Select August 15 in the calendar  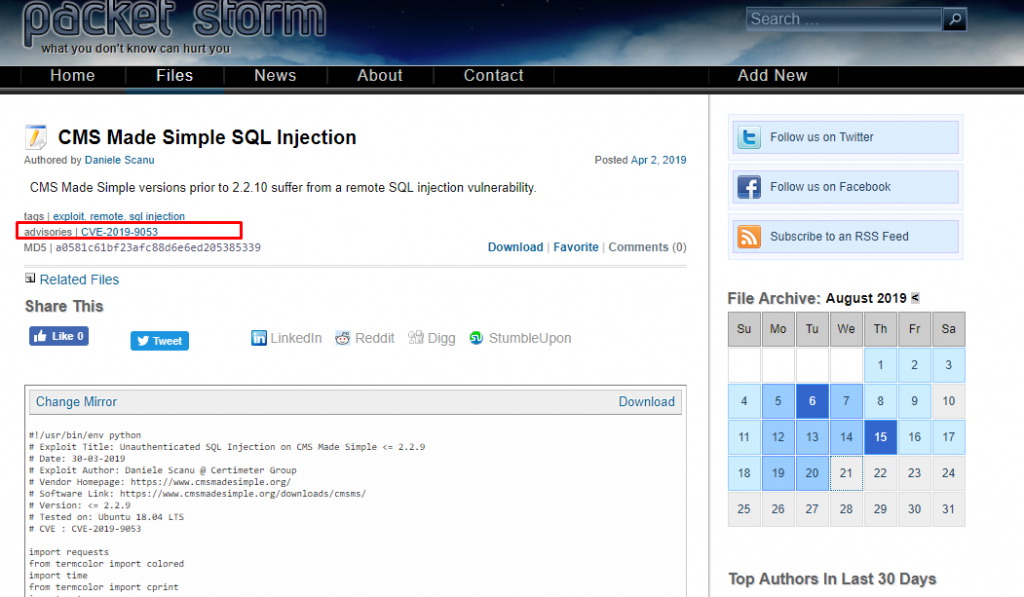(x=880, y=437)
